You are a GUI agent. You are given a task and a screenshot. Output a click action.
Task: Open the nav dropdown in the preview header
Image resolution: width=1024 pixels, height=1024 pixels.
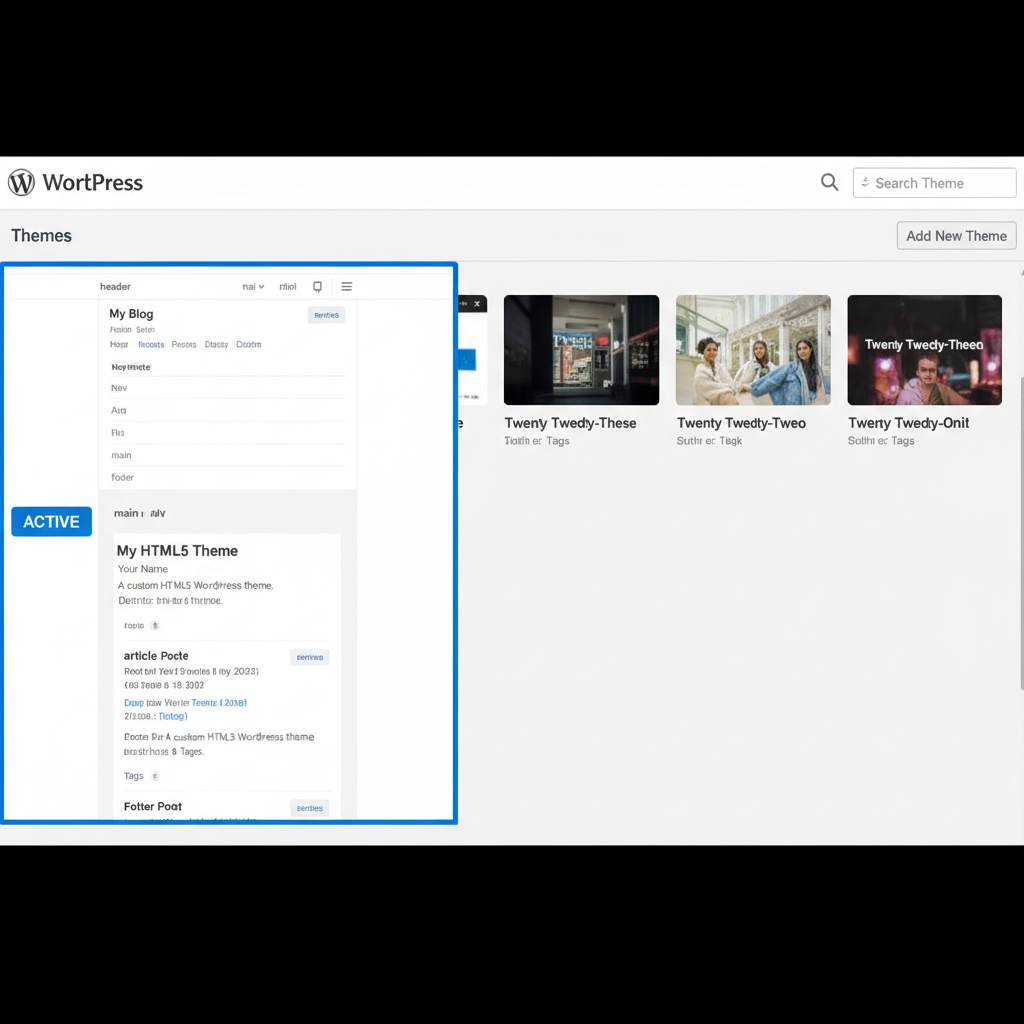coord(253,286)
